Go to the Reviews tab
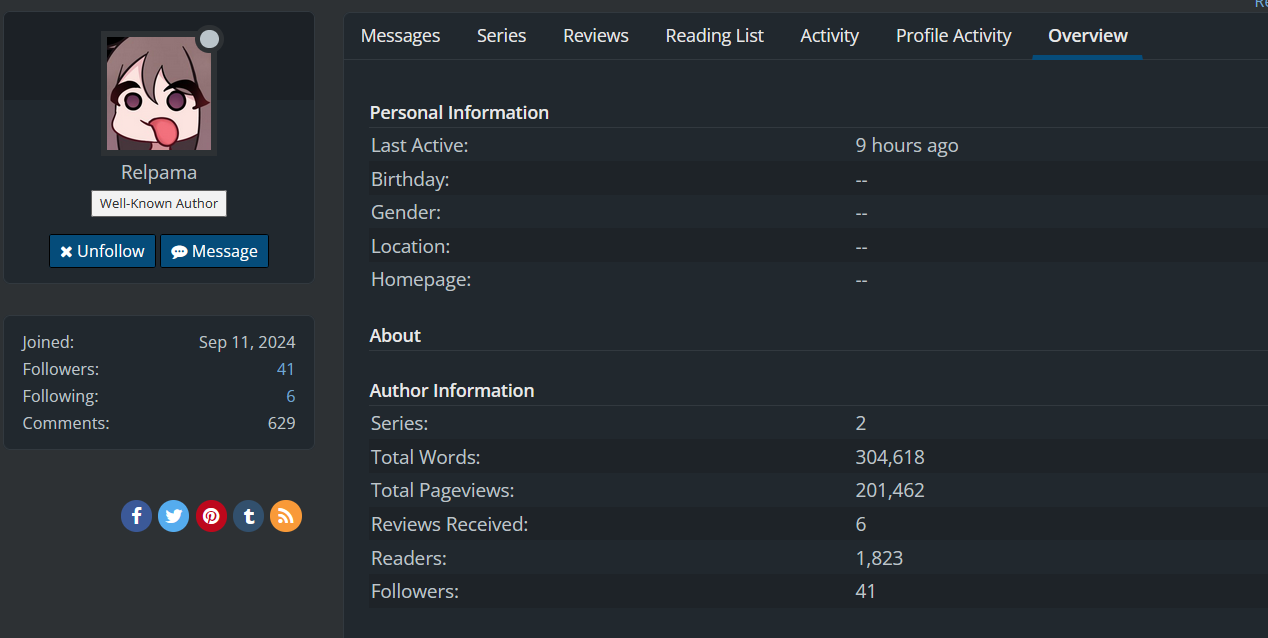The image size is (1268, 638). click(595, 36)
